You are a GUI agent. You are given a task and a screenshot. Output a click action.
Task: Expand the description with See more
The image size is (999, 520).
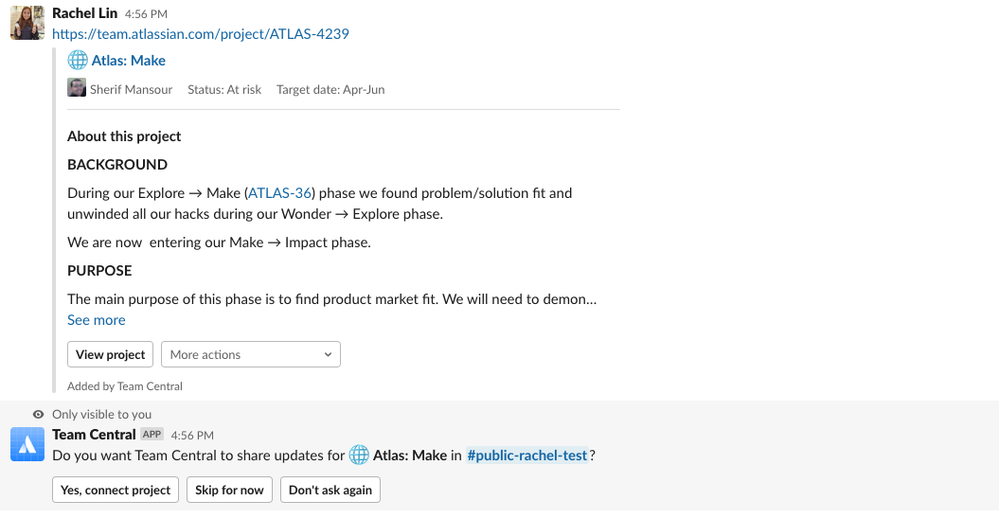coord(96,320)
